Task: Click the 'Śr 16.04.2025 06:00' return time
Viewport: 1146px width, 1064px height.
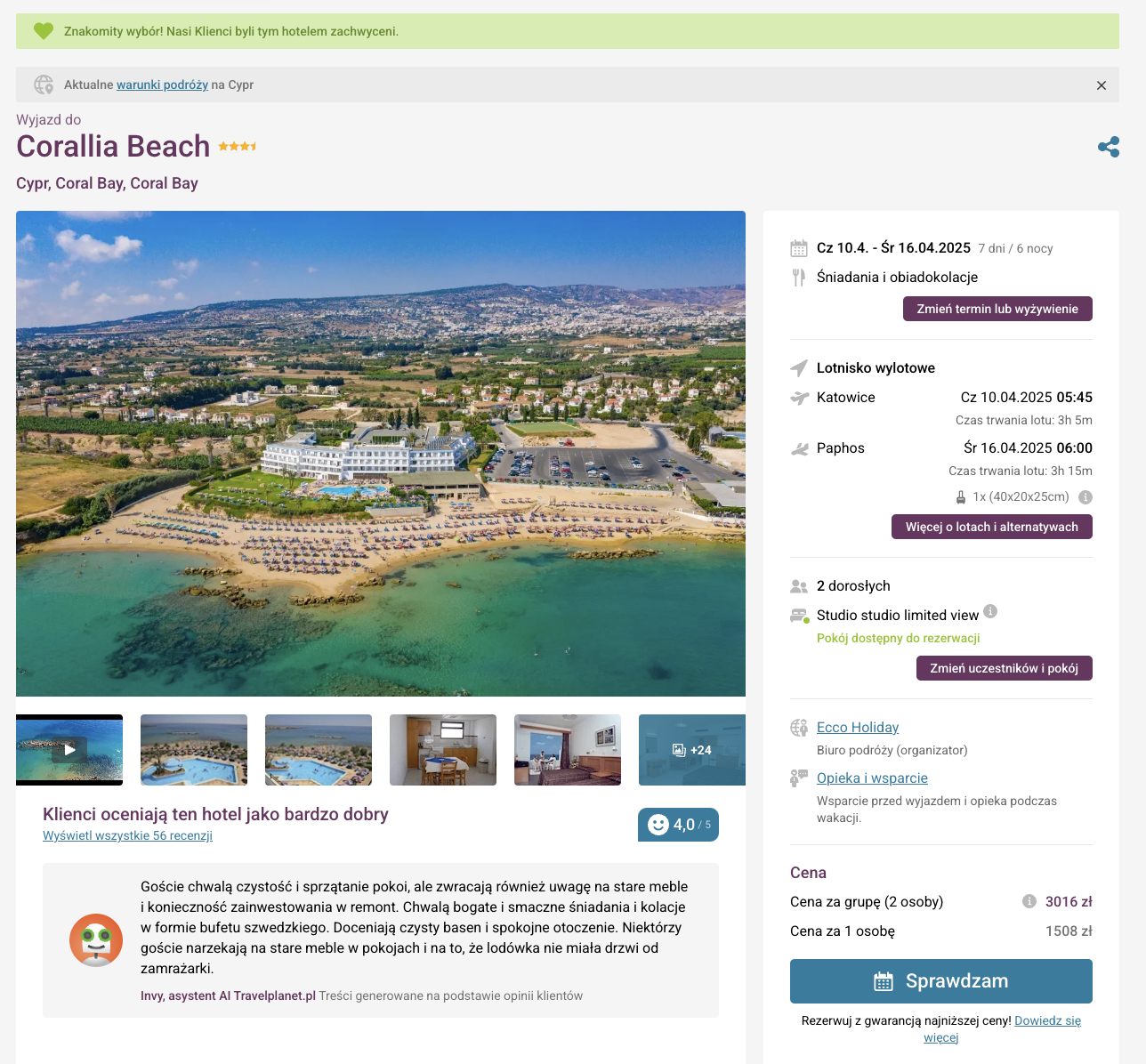Action: [x=1029, y=448]
